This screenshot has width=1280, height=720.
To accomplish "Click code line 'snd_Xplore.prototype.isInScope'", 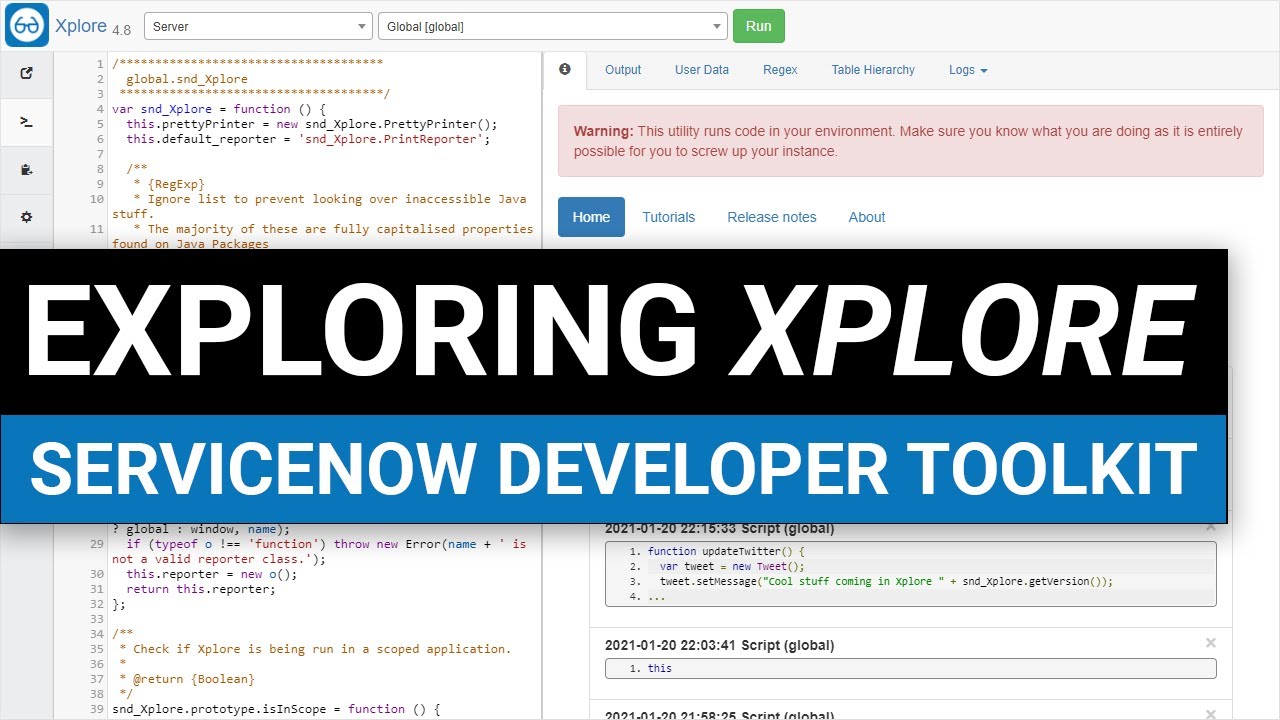I will coord(276,709).
